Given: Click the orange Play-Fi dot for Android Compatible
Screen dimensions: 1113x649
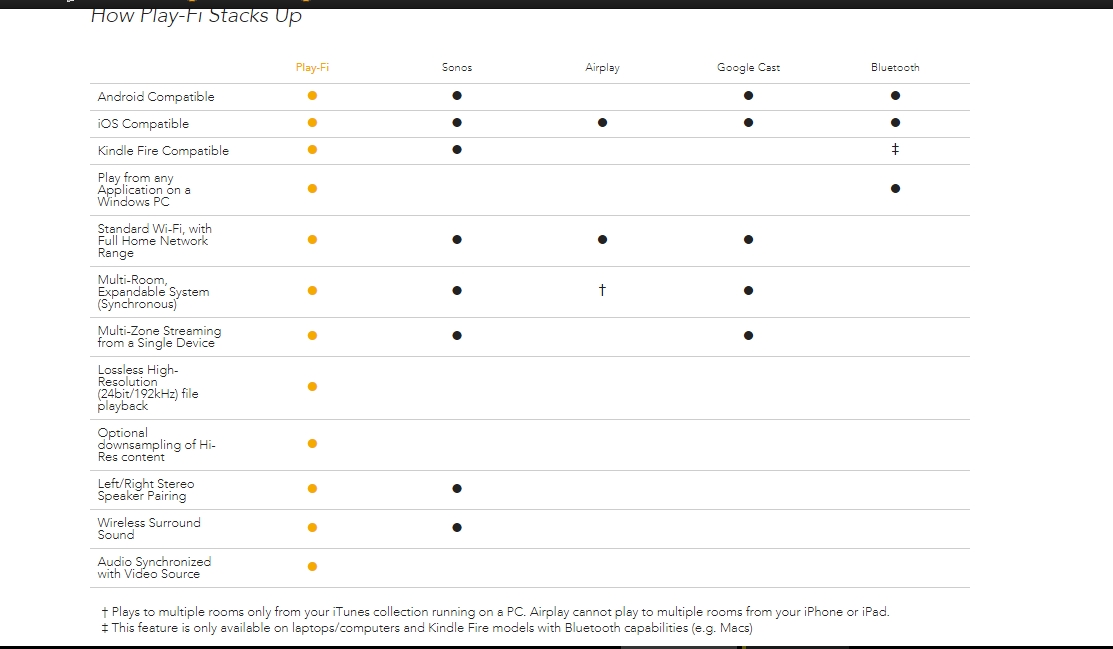Looking at the screenshot, I should 312,96.
